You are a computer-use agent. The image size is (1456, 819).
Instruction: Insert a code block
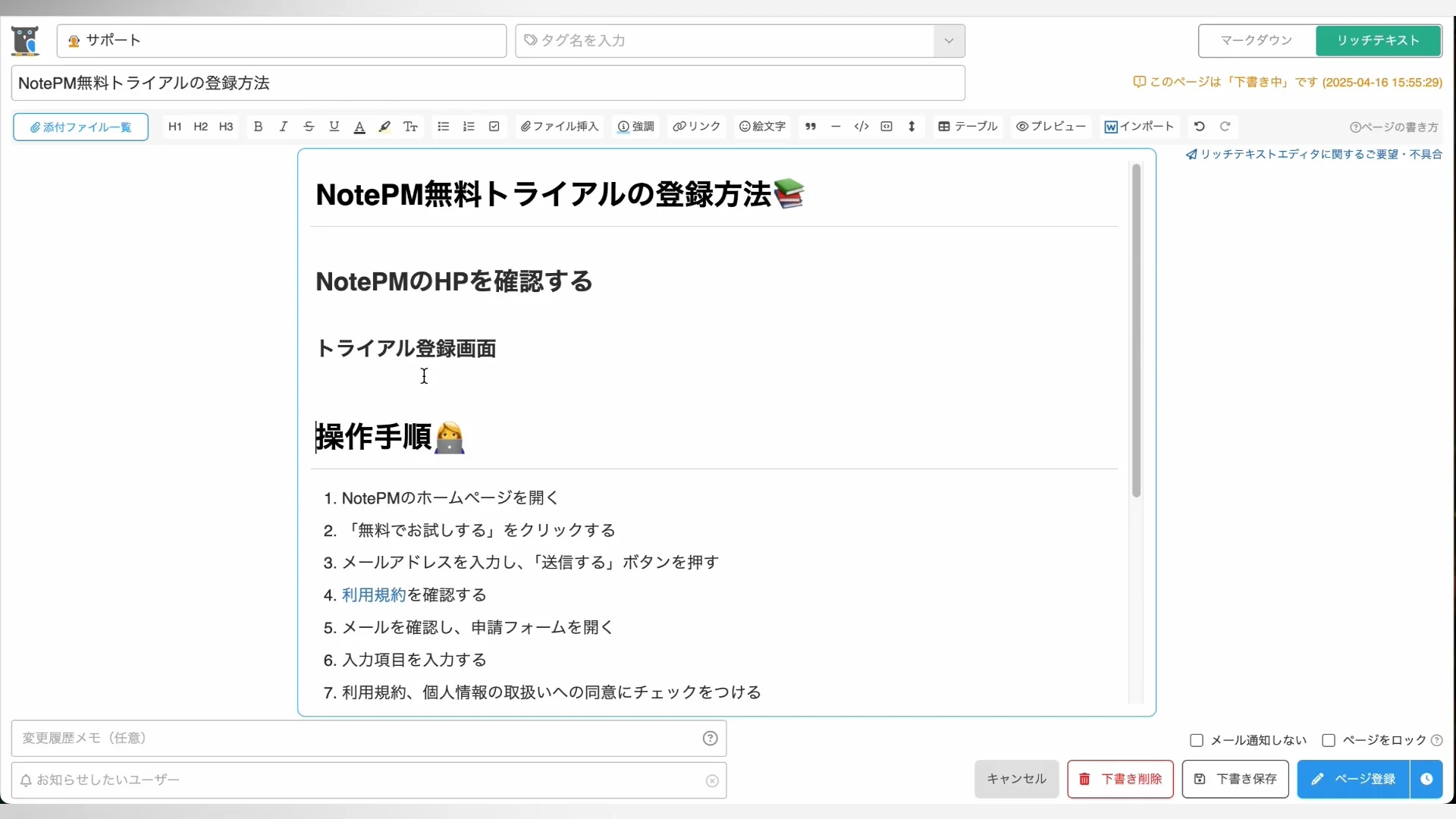(886, 127)
